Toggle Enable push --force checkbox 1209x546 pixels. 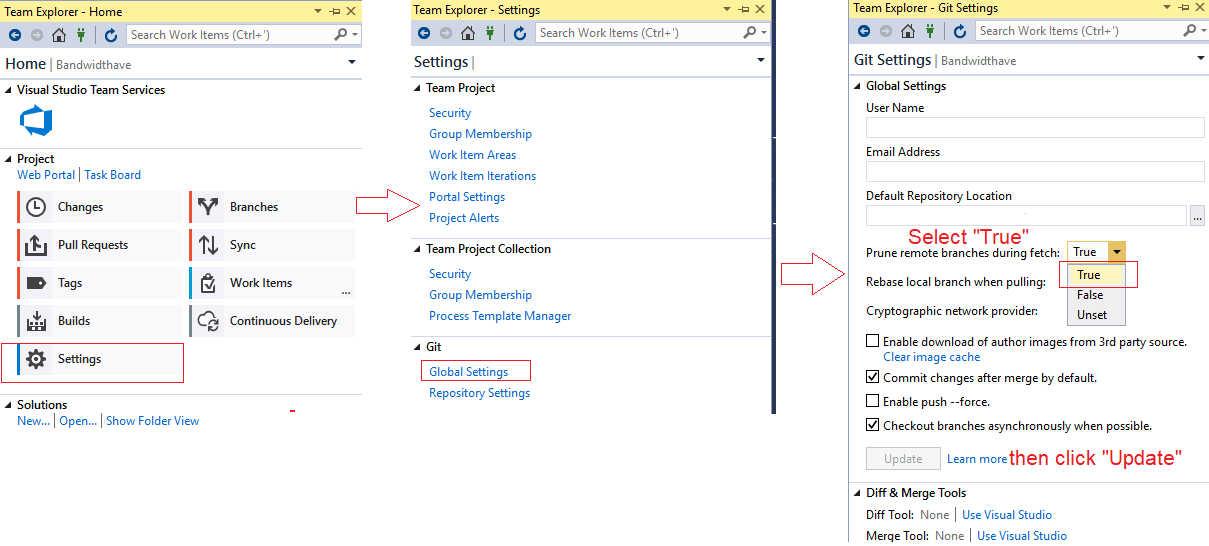[873, 402]
